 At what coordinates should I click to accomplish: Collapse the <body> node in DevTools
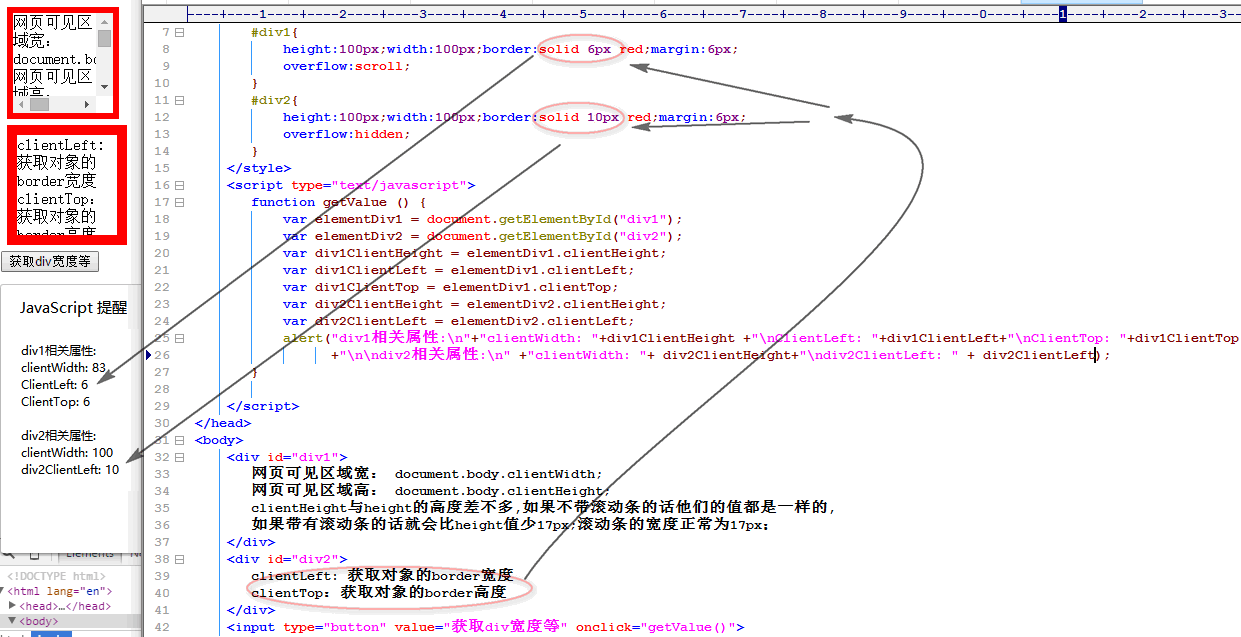pyautogui.click(x=12, y=621)
